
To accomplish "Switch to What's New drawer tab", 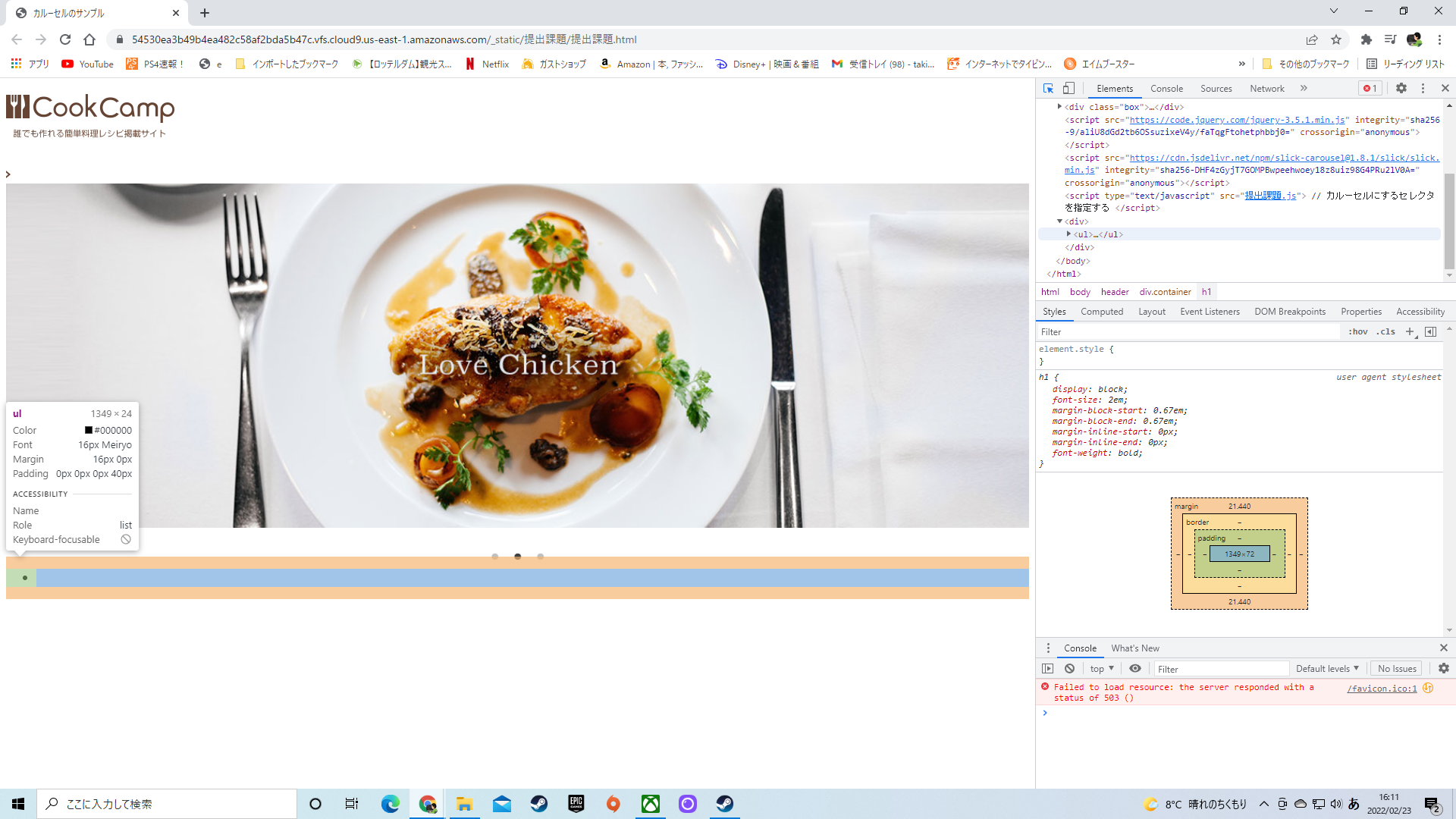I will [1135, 648].
